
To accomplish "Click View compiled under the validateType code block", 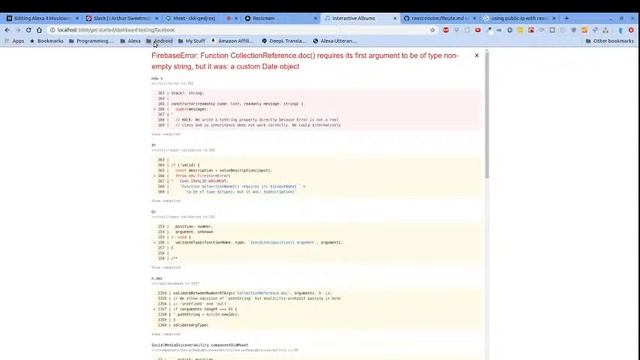I will coord(166,268).
